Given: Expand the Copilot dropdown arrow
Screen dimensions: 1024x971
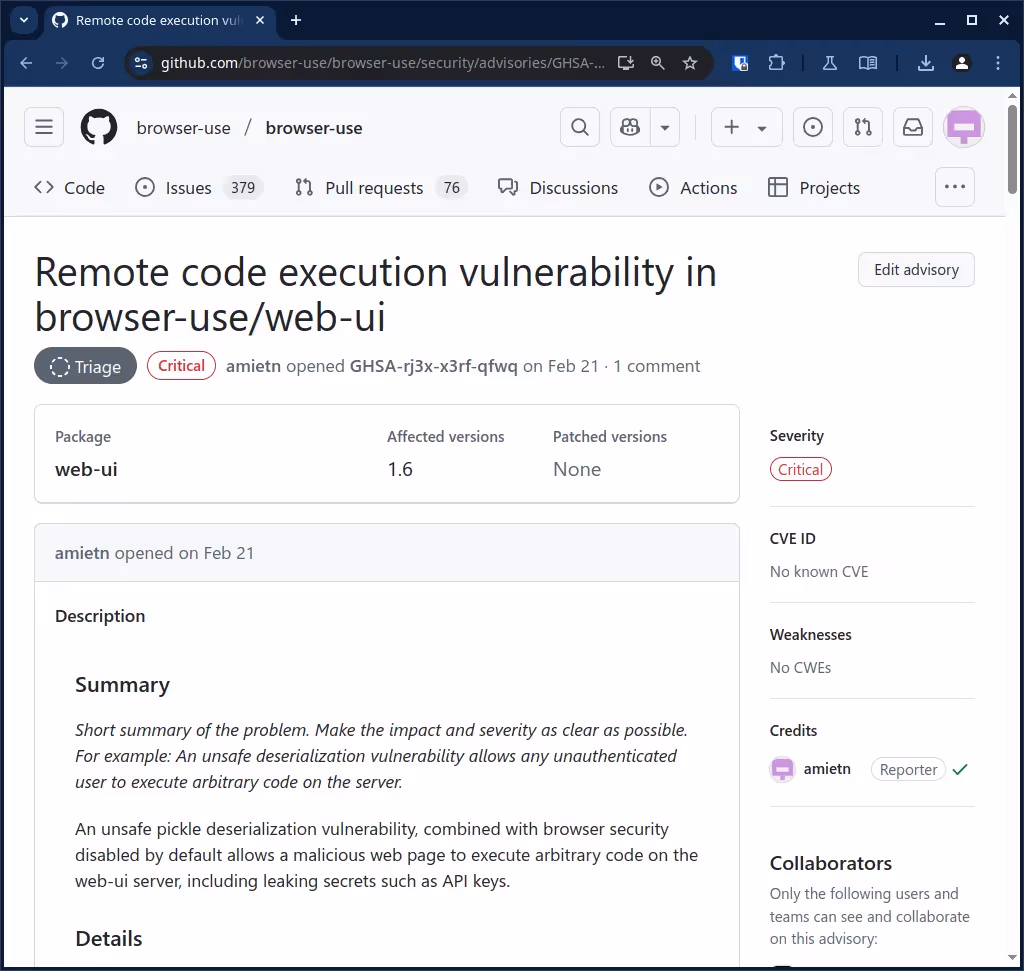Looking at the screenshot, I should pyautogui.click(x=665, y=127).
